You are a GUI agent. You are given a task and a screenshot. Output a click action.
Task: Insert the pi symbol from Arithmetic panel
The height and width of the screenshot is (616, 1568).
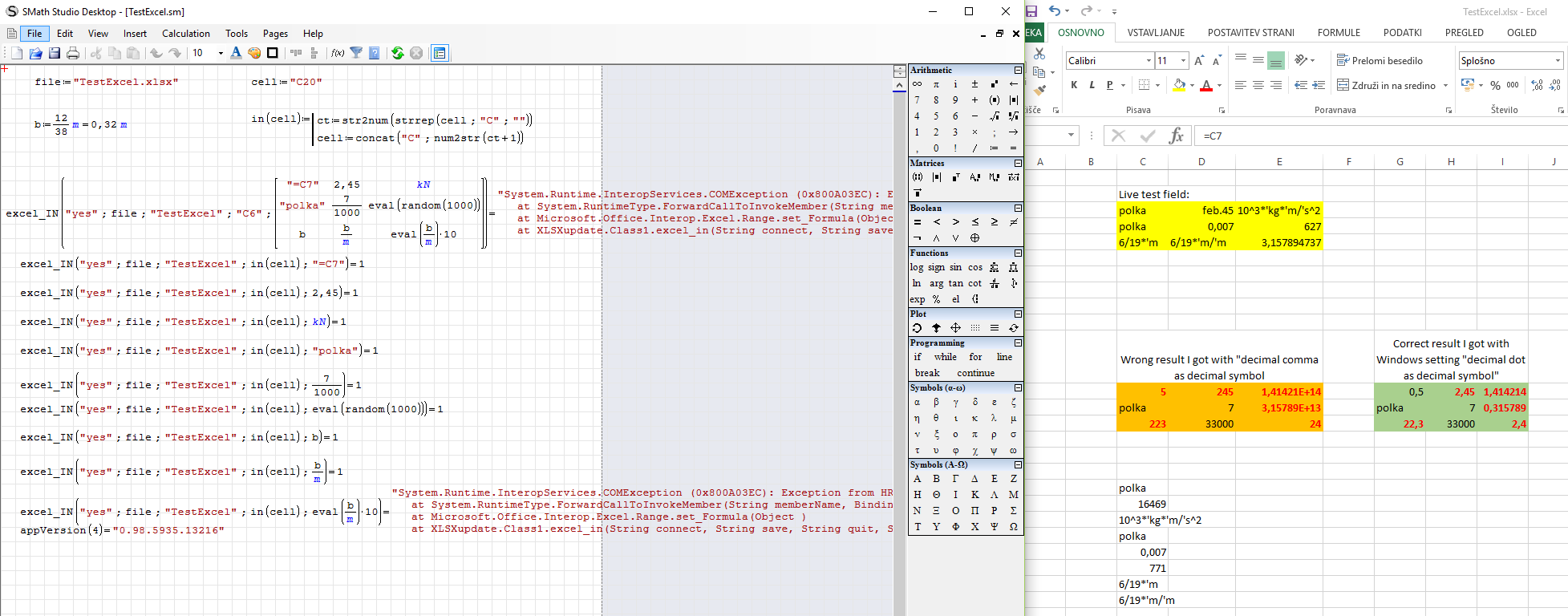coord(936,84)
